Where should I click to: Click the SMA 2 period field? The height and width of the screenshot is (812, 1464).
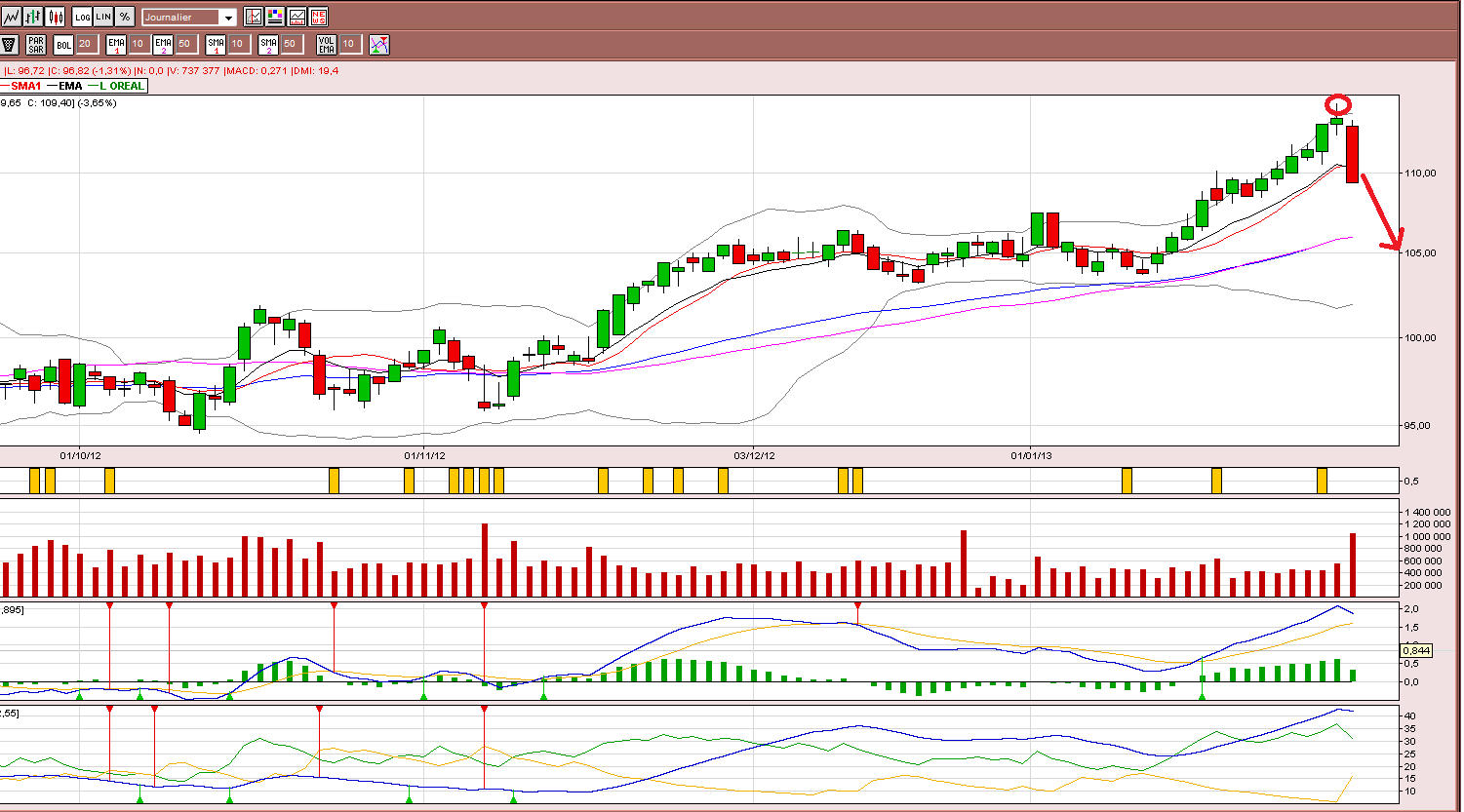coord(292,45)
